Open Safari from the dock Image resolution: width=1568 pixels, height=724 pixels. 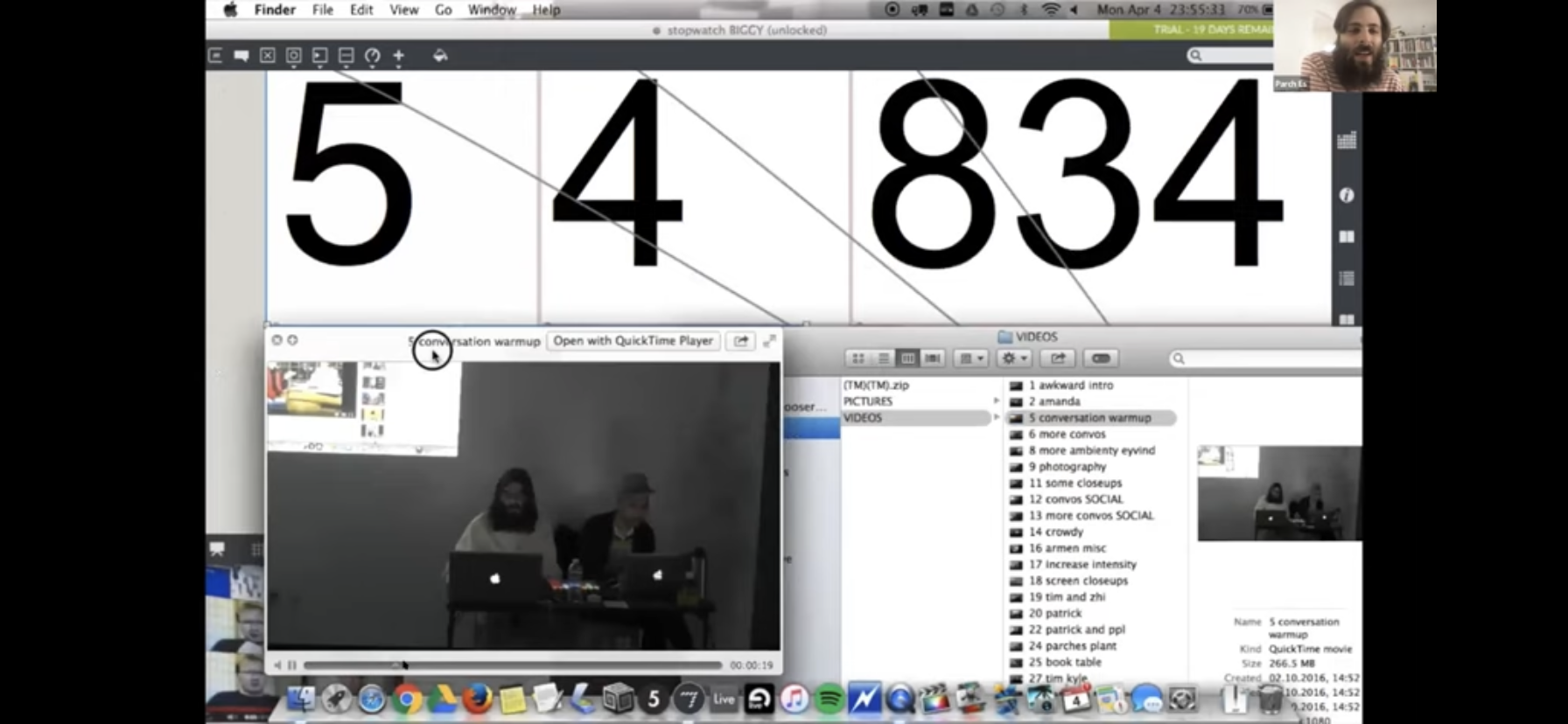(x=372, y=699)
